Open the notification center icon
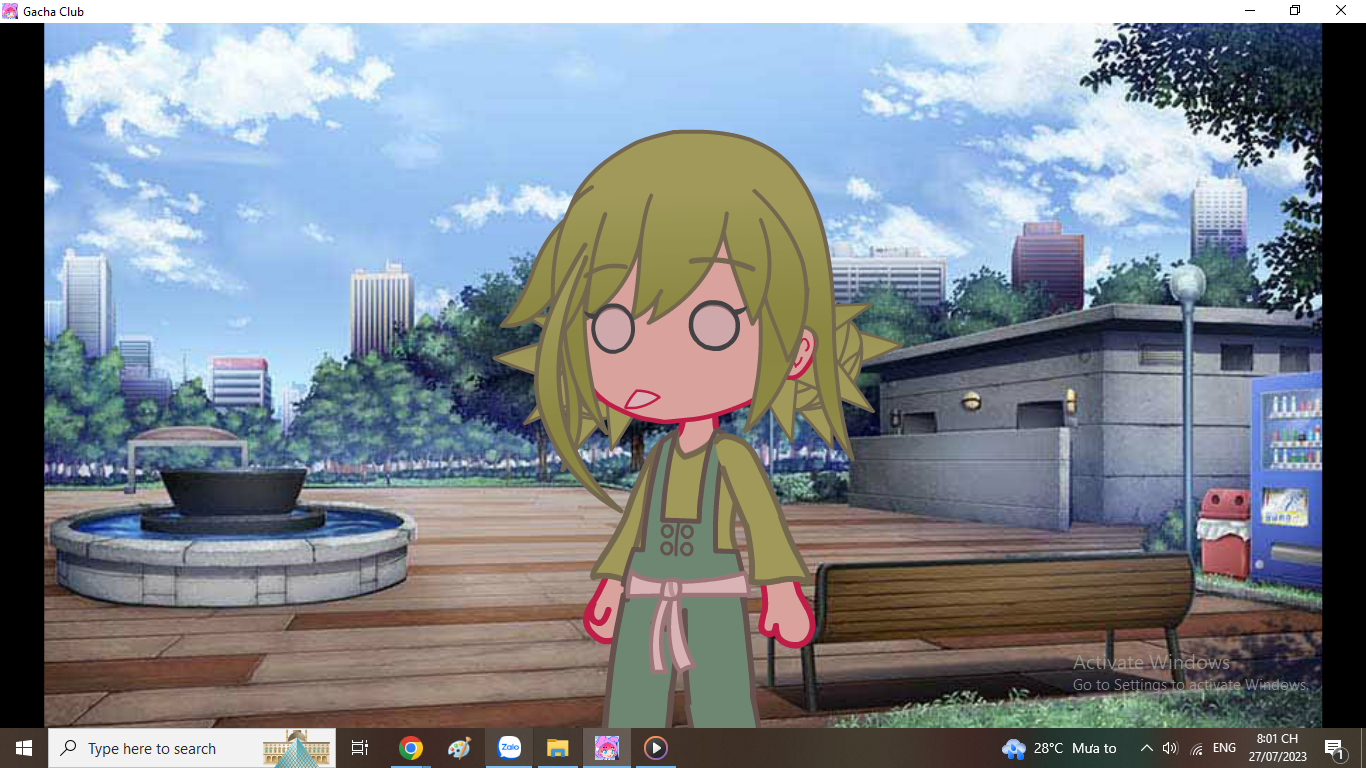This screenshot has width=1366, height=768. tap(1333, 748)
